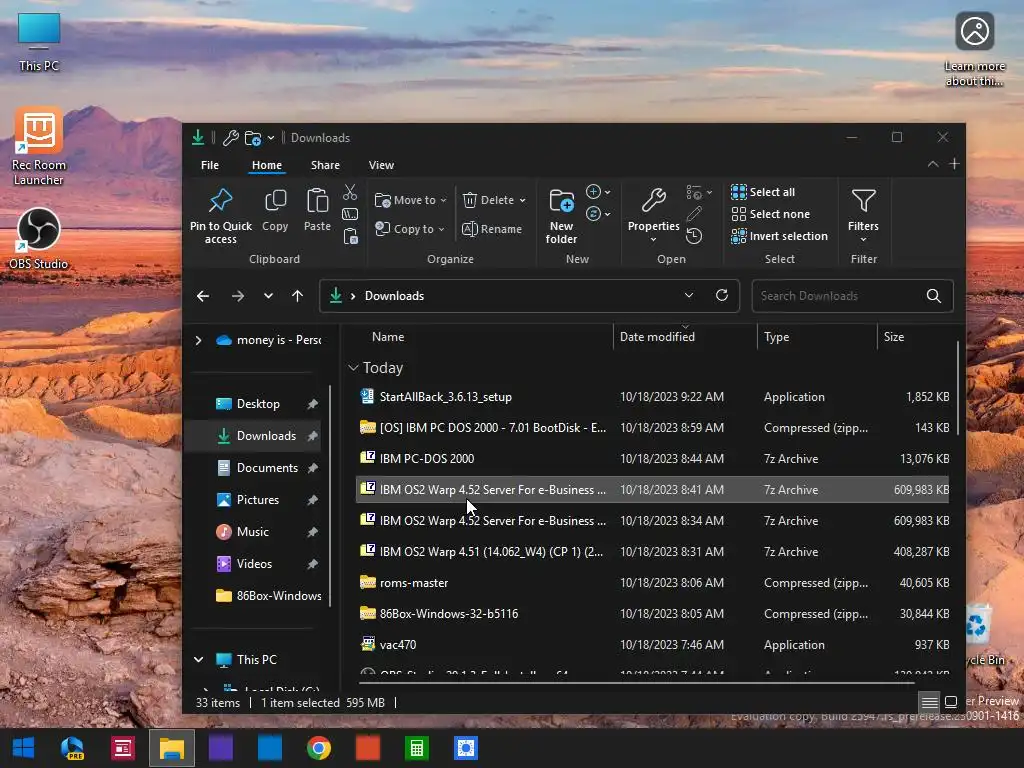The height and width of the screenshot is (768, 1024).
Task: Click the Windows Start button
Action: tap(24, 748)
